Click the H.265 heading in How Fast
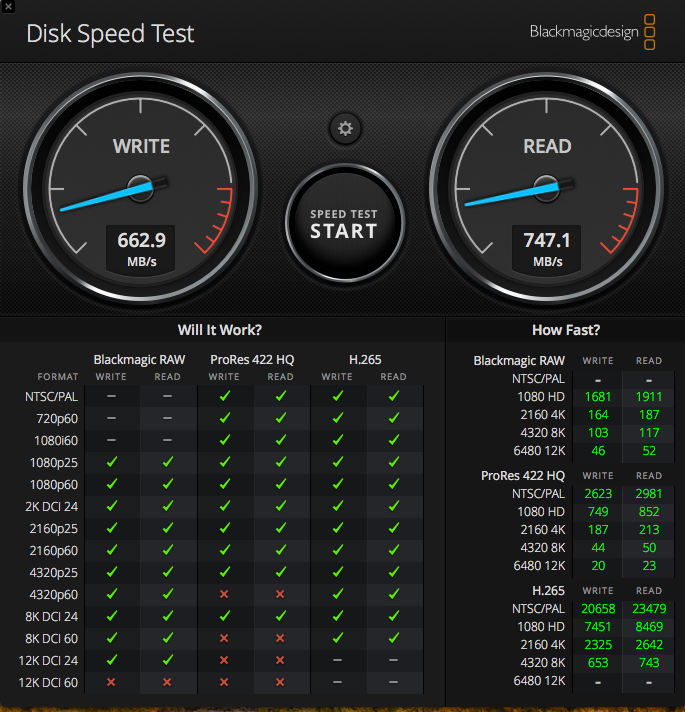The height and width of the screenshot is (712, 685). click(x=548, y=590)
